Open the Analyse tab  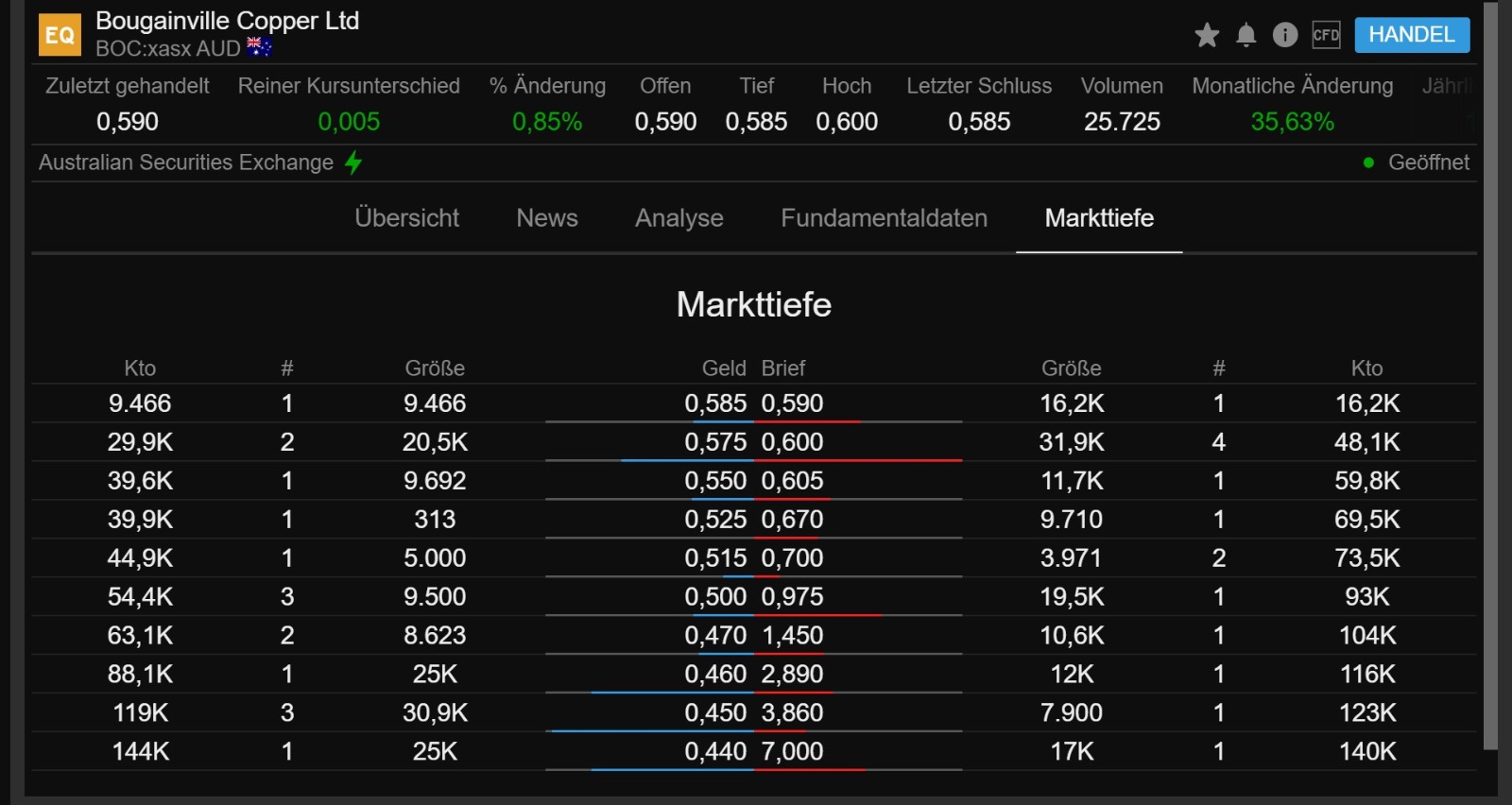(x=679, y=218)
